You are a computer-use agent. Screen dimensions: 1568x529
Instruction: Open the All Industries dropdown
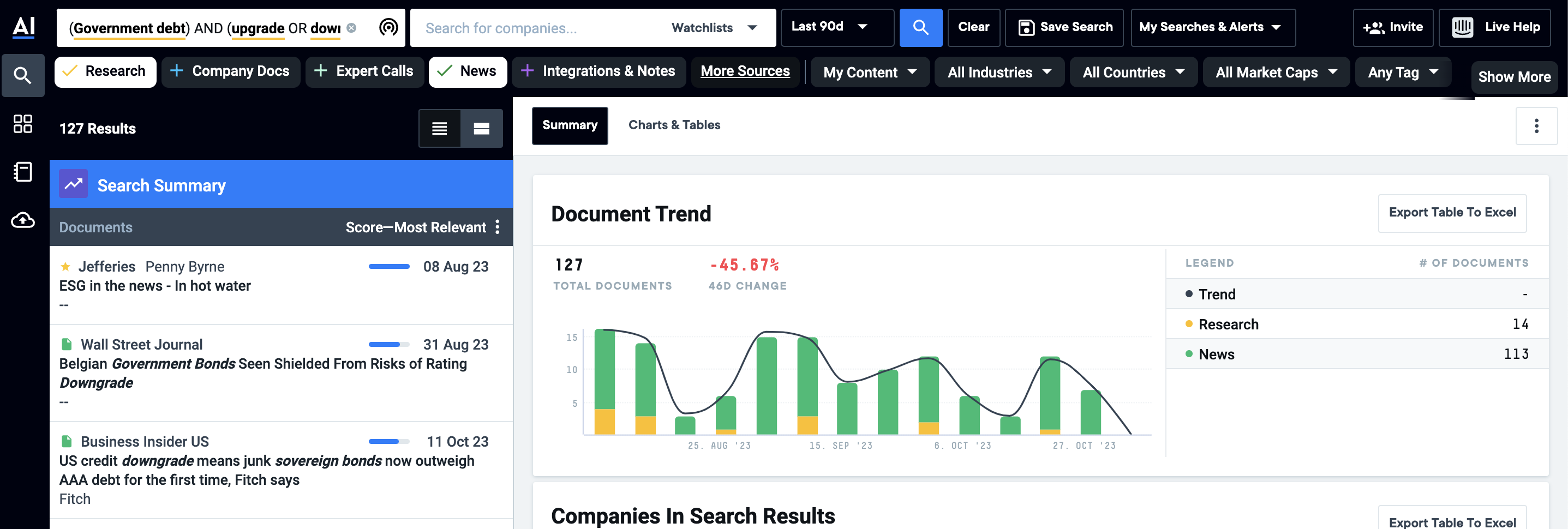[x=999, y=73]
